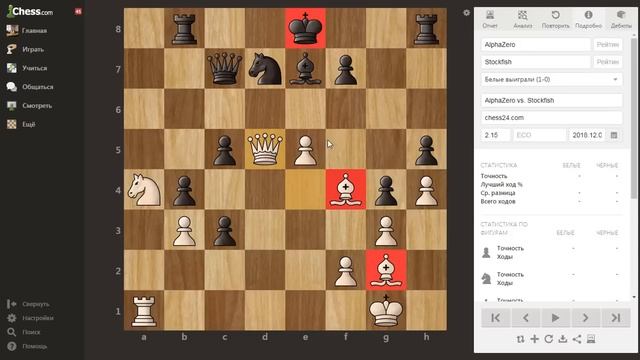
Task: Click the white queen on d5
Action: tap(265, 149)
